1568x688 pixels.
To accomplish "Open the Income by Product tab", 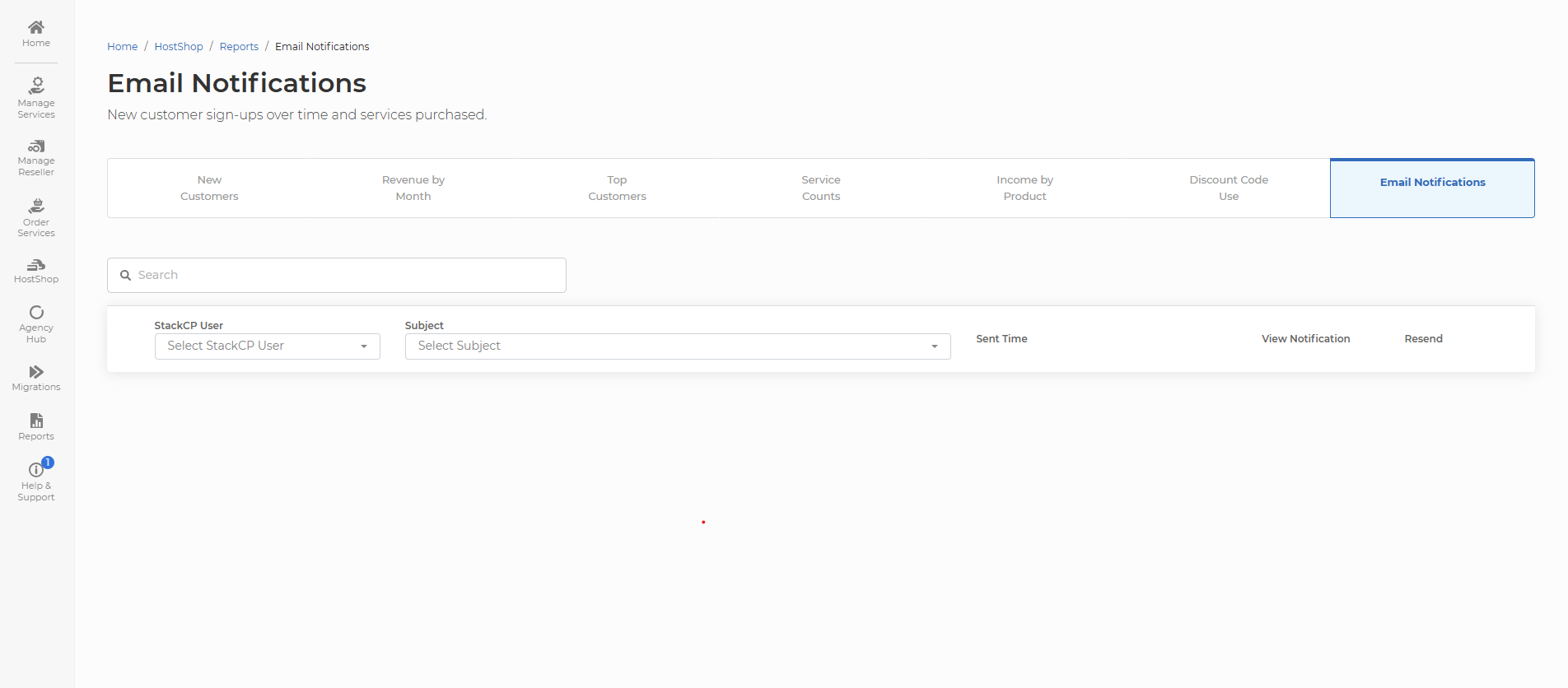I will pyautogui.click(x=1024, y=188).
